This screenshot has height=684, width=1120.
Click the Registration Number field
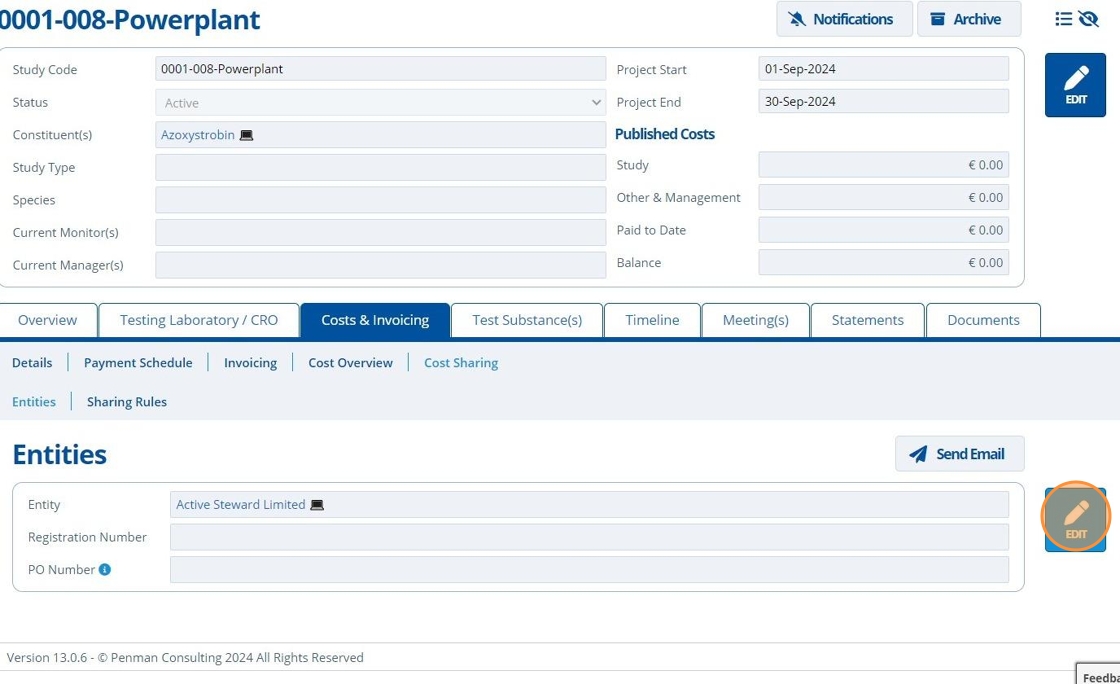point(589,537)
